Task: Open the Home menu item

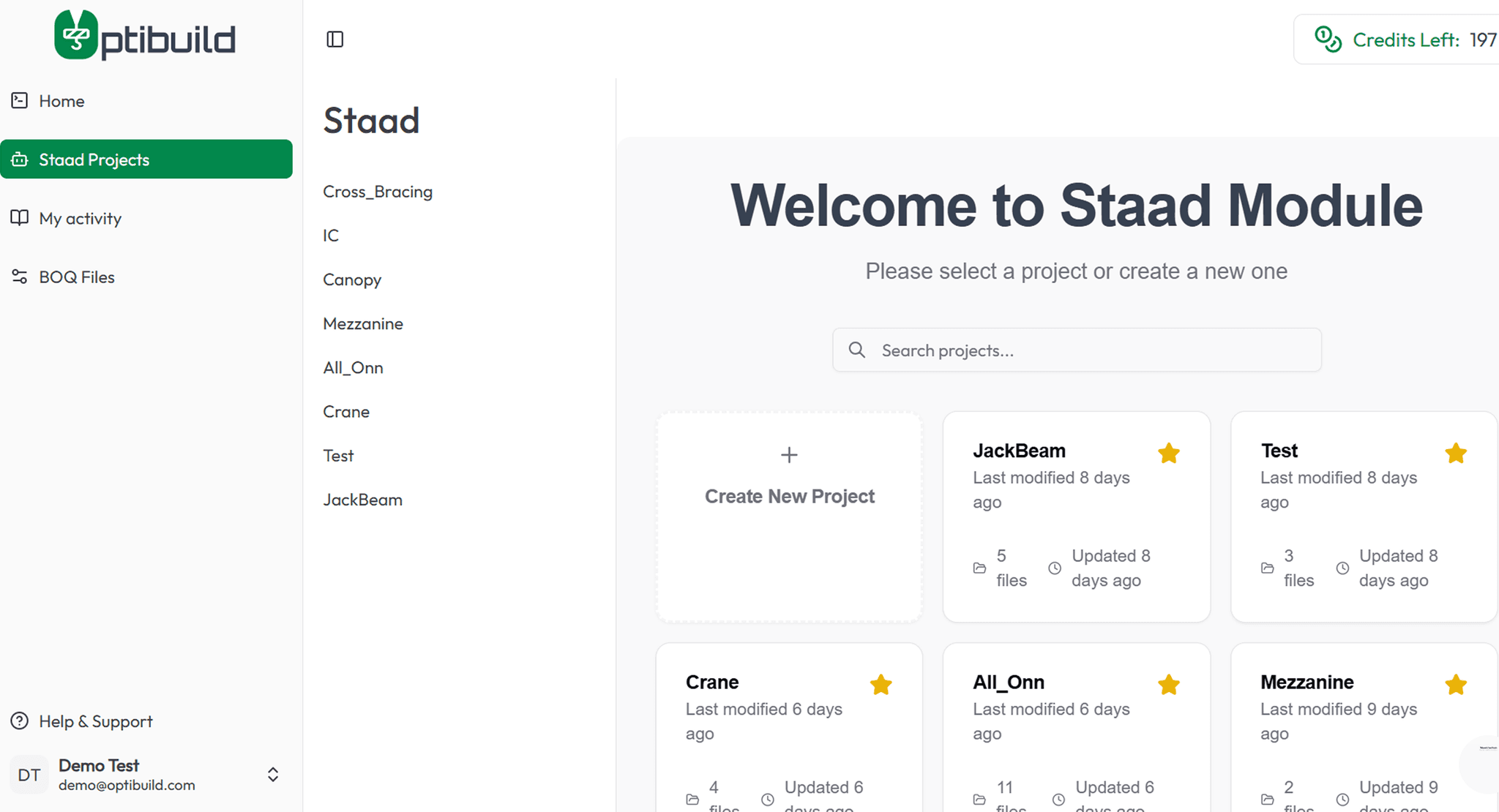Action: point(61,101)
